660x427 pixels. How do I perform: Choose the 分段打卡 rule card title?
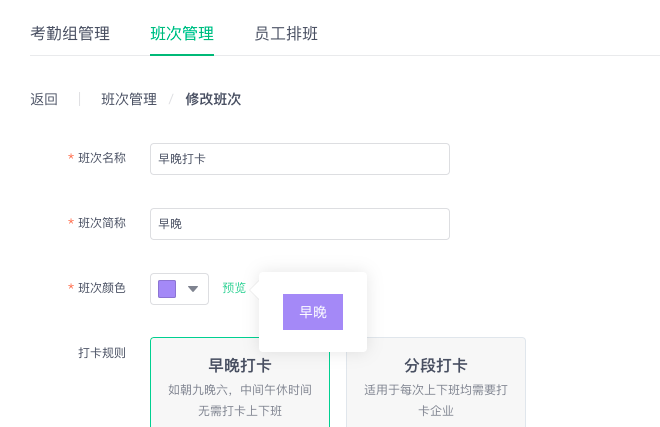point(436,366)
